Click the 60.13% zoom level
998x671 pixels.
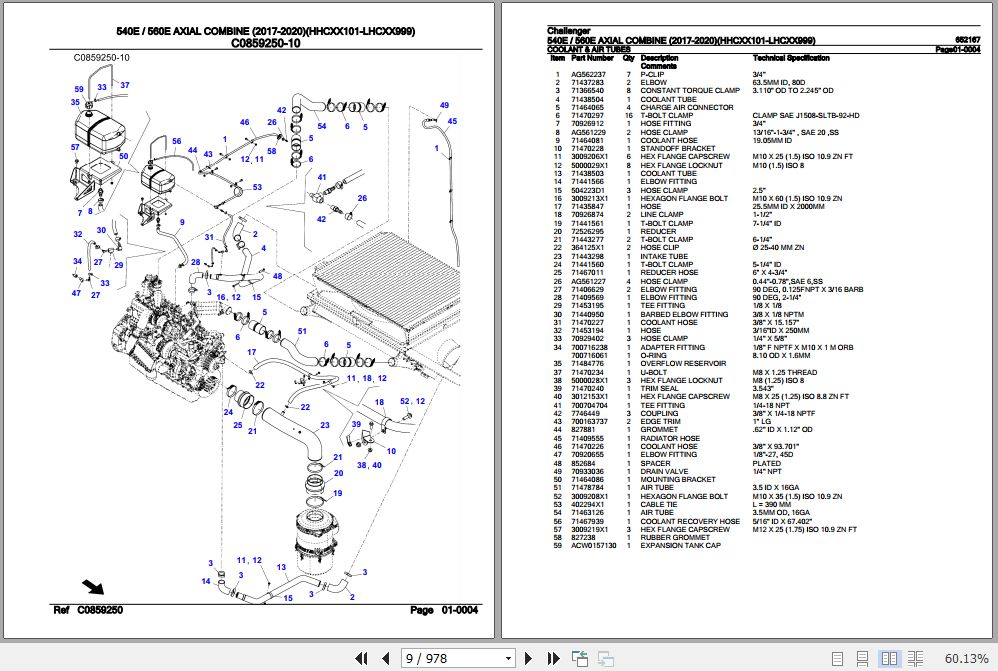(967, 658)
